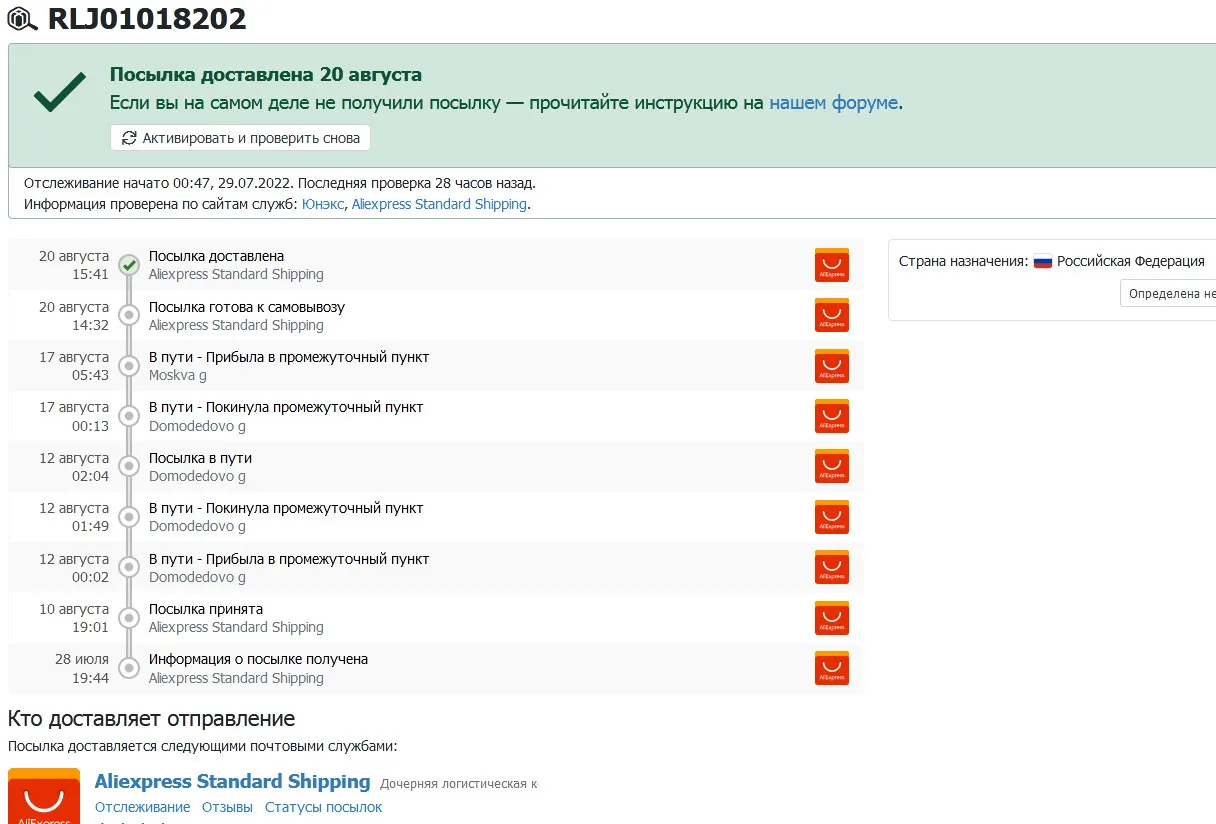Click the header 'Посылка доставлена 20 августа'
Screen dimensions: 1216x824
[x=265, y=75]
